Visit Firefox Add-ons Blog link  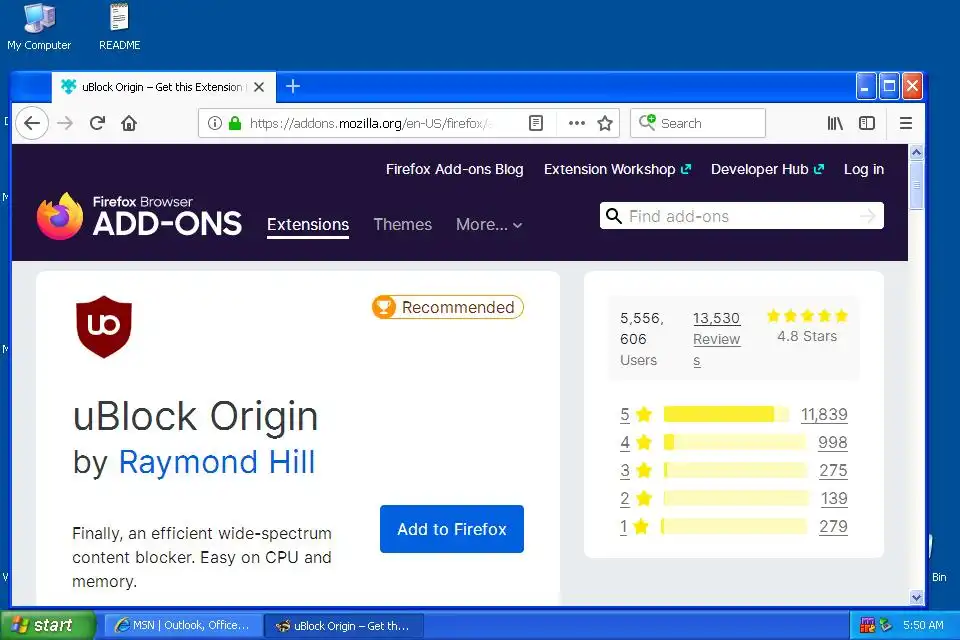pyautogui.click(x=454, y=169)
